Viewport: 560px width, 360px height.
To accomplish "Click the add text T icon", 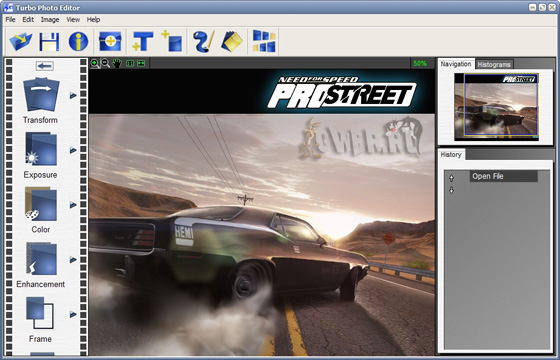I will [143, 41].
